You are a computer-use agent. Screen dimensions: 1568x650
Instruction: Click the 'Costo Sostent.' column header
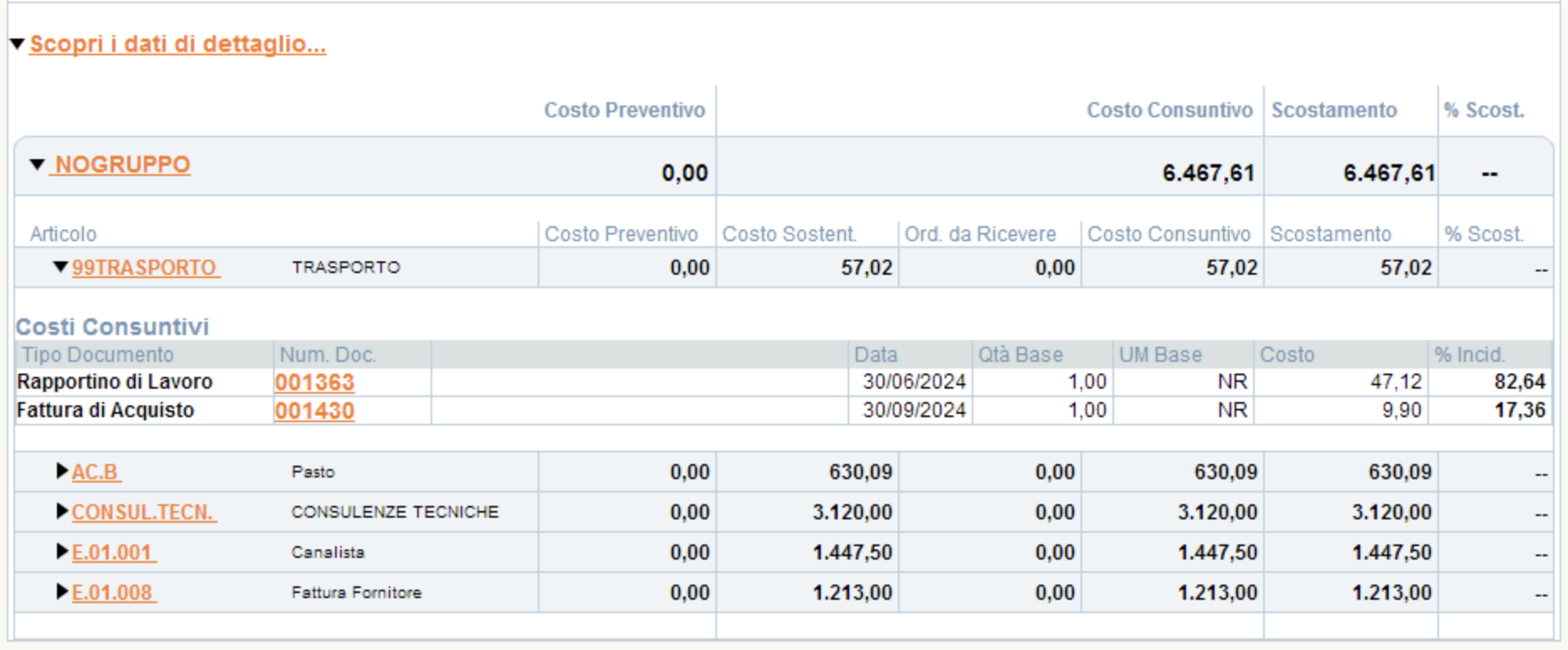click(789, 234)
